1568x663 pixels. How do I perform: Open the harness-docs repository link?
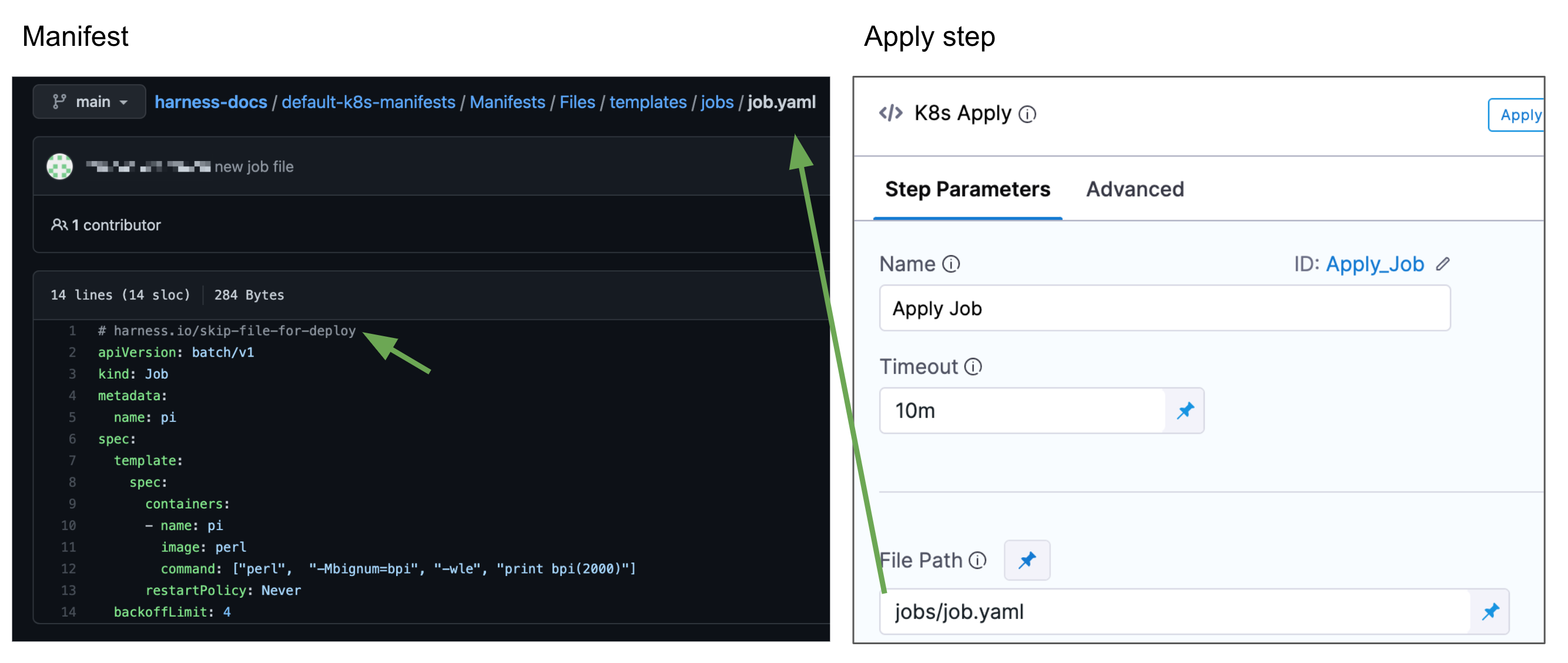click(x=210, y=102)
